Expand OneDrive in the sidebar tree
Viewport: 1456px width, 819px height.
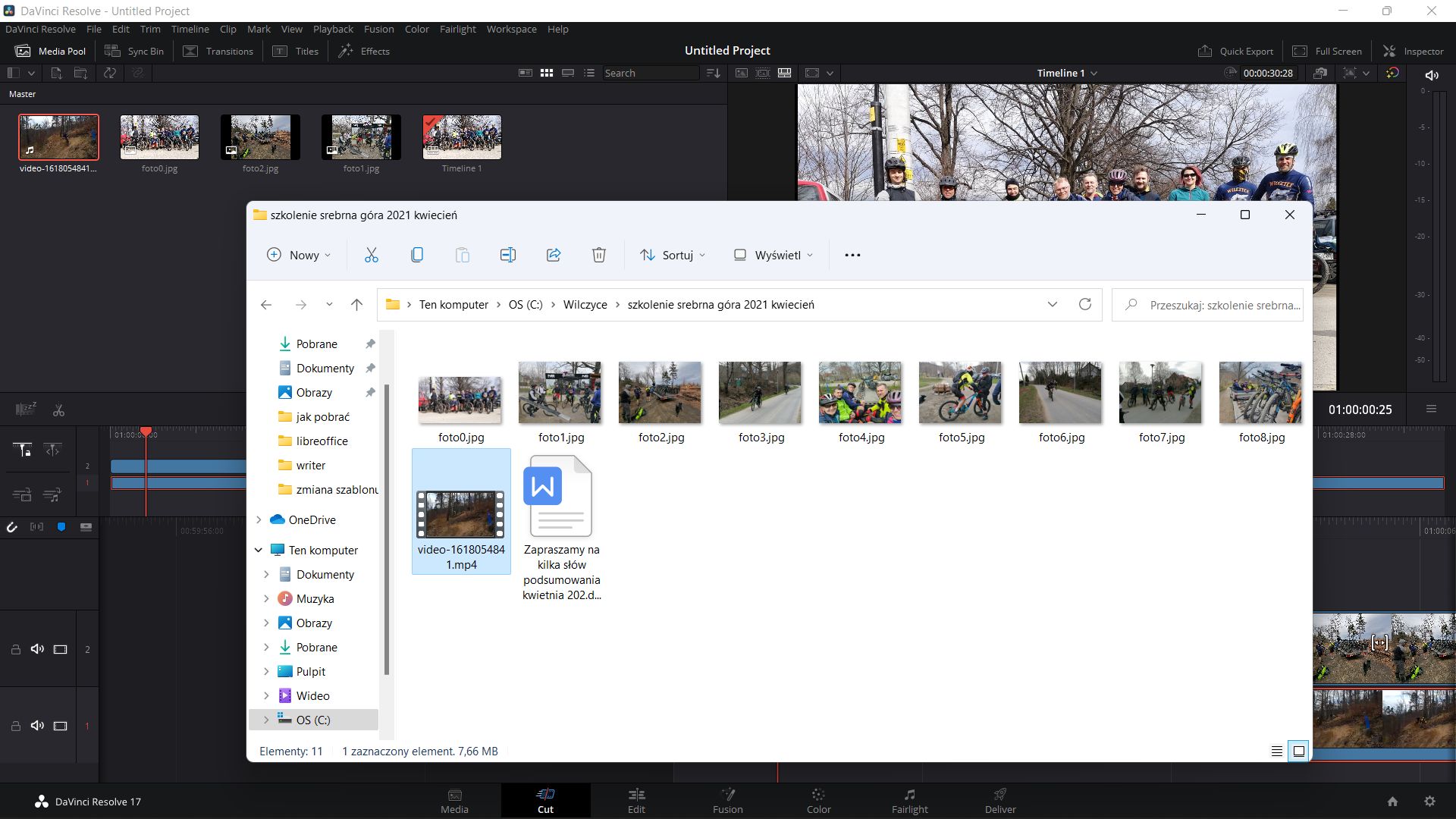259,519
